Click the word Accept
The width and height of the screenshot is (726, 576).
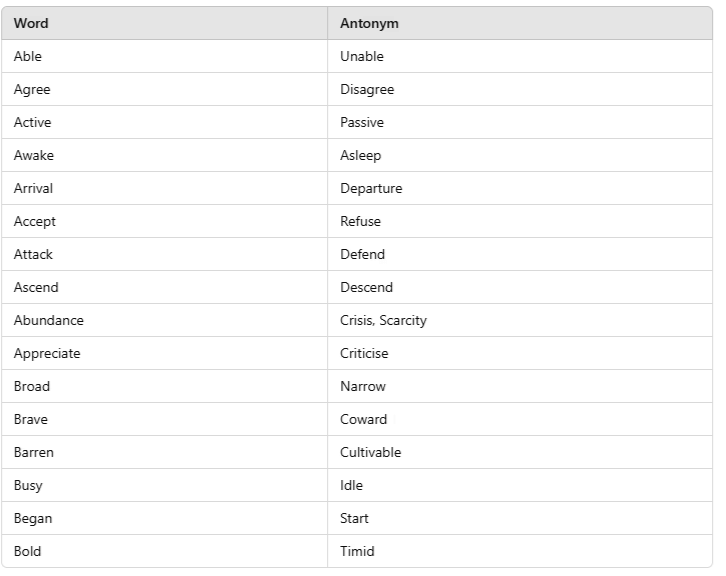click(x=35, y=221)
